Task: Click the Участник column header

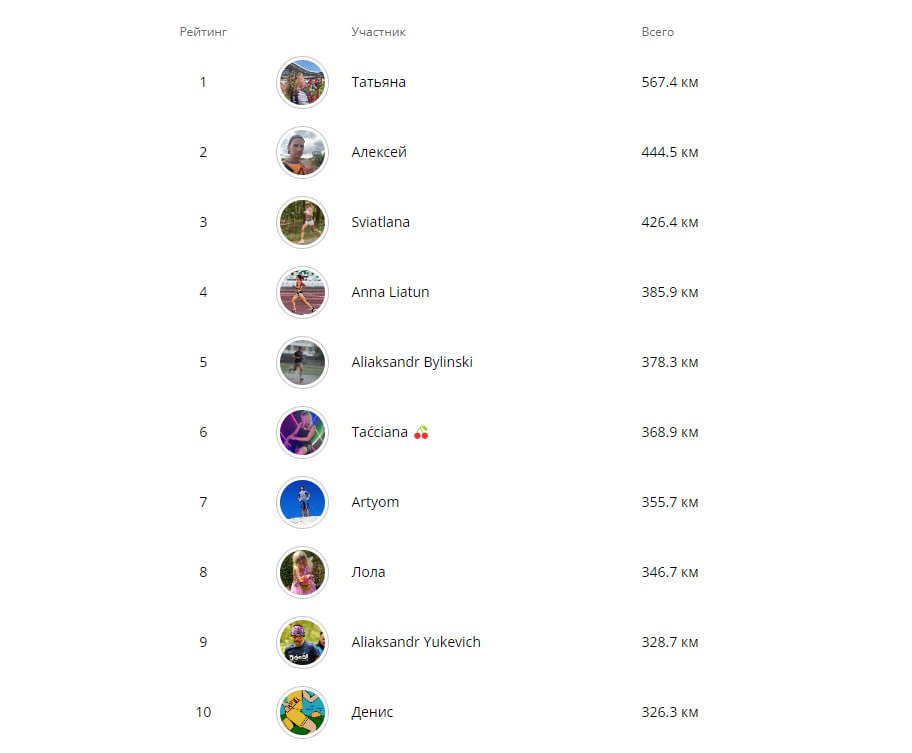Action: [x=378, y=32]
